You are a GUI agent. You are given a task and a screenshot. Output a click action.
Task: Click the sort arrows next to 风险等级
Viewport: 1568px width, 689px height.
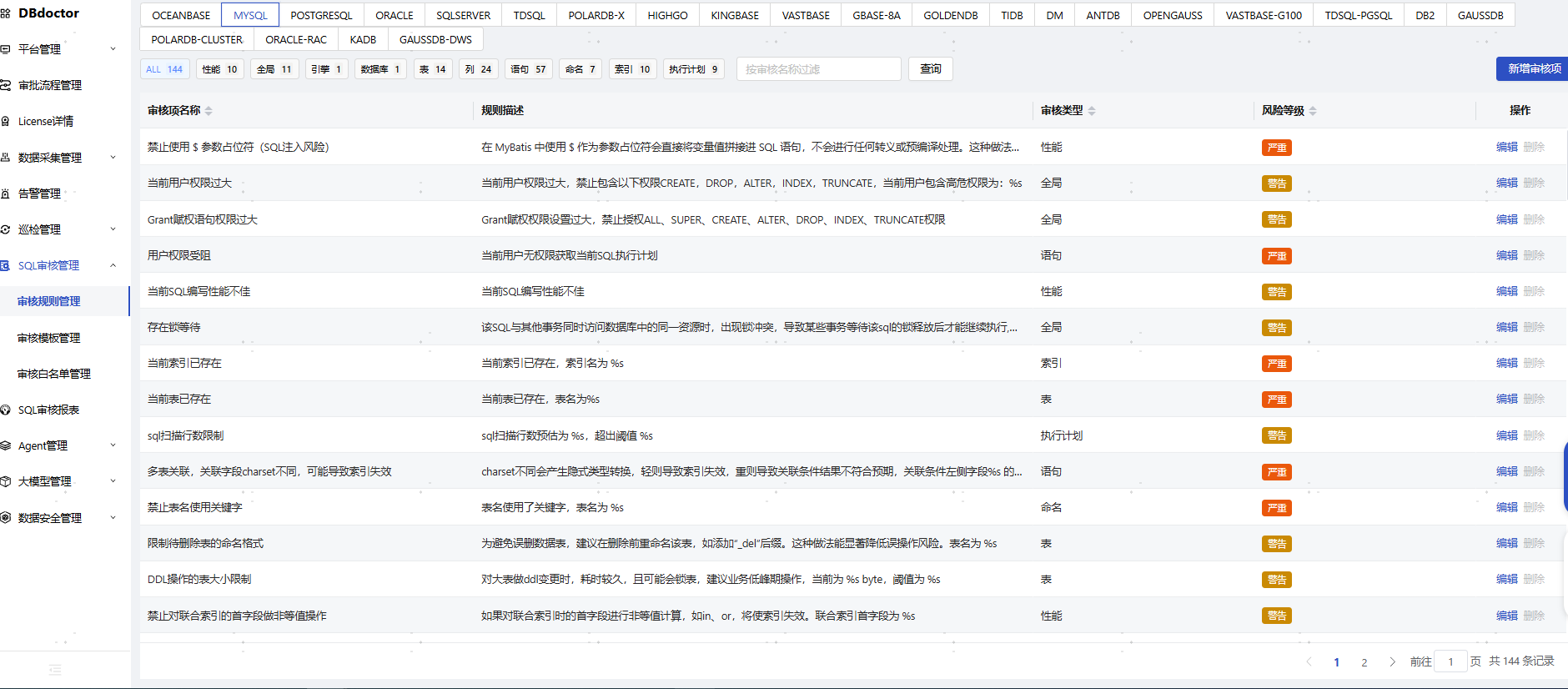[1313, 111]
